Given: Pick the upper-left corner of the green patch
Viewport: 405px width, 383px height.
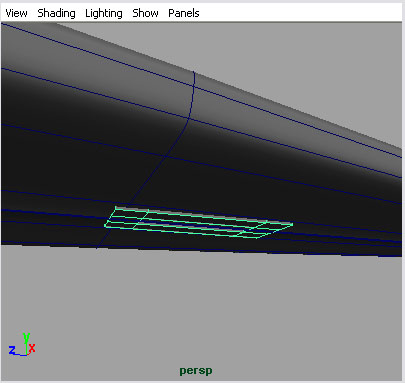Looking at the screenshot, I should (x=116, y=207).
